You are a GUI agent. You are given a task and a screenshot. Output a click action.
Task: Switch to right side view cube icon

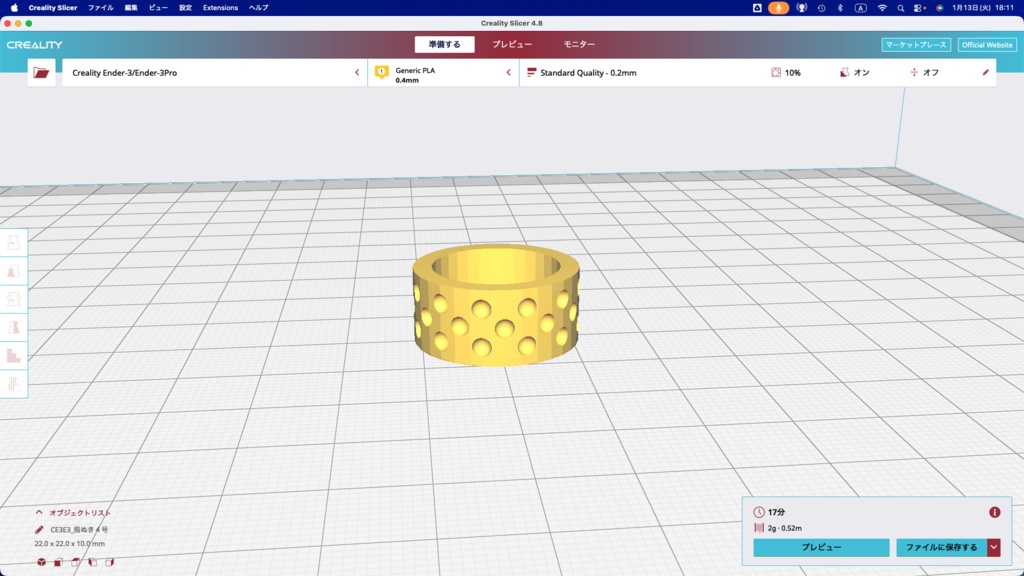tap(109, 562)
